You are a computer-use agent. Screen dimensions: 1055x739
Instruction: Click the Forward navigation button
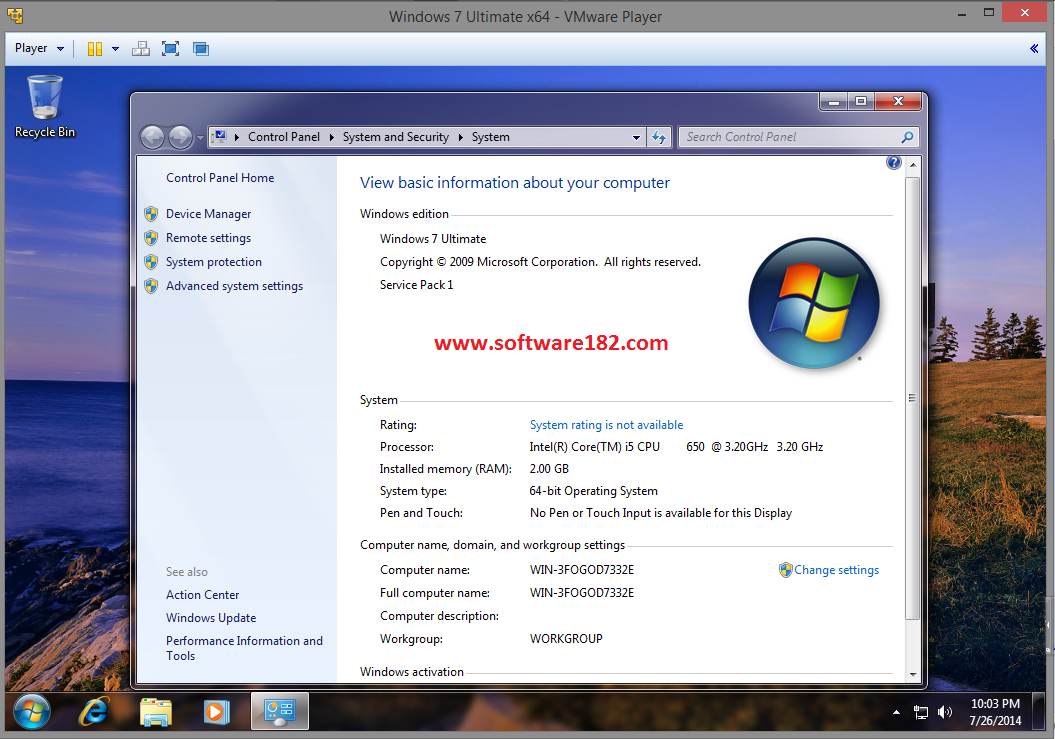[180, 137]
